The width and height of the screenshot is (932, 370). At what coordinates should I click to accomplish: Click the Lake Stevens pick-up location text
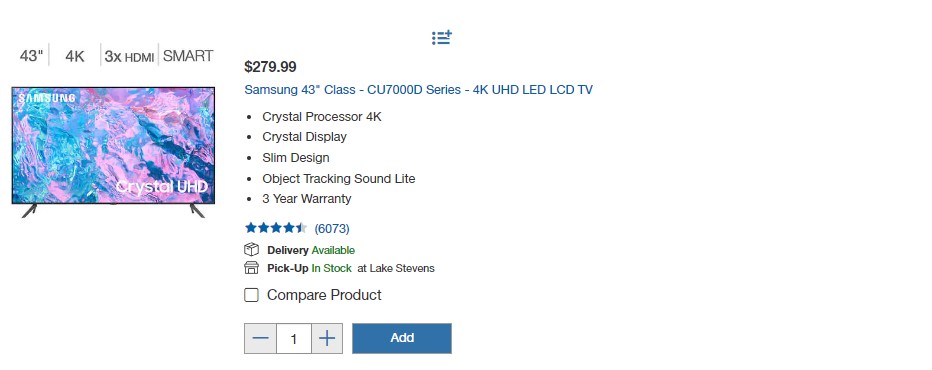tap(396, 268)
